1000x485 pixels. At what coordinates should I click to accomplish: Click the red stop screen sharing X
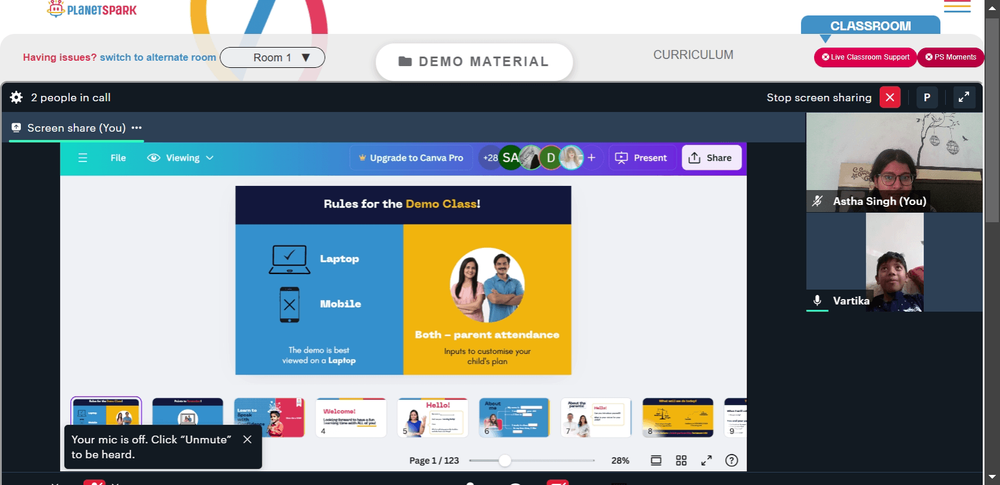click(890, 98)
